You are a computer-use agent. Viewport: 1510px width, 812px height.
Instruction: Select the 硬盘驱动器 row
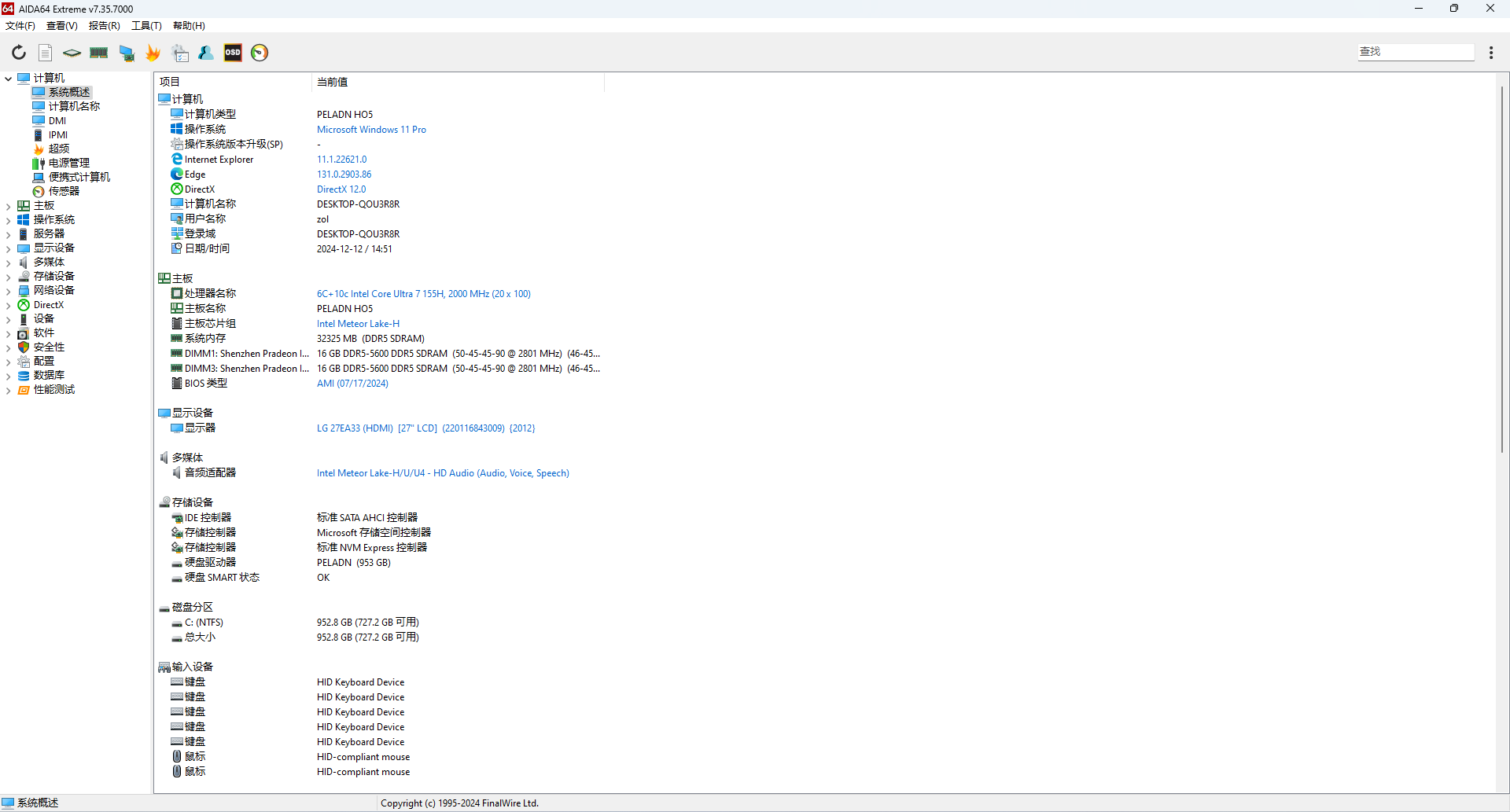[x=210, y=563]
